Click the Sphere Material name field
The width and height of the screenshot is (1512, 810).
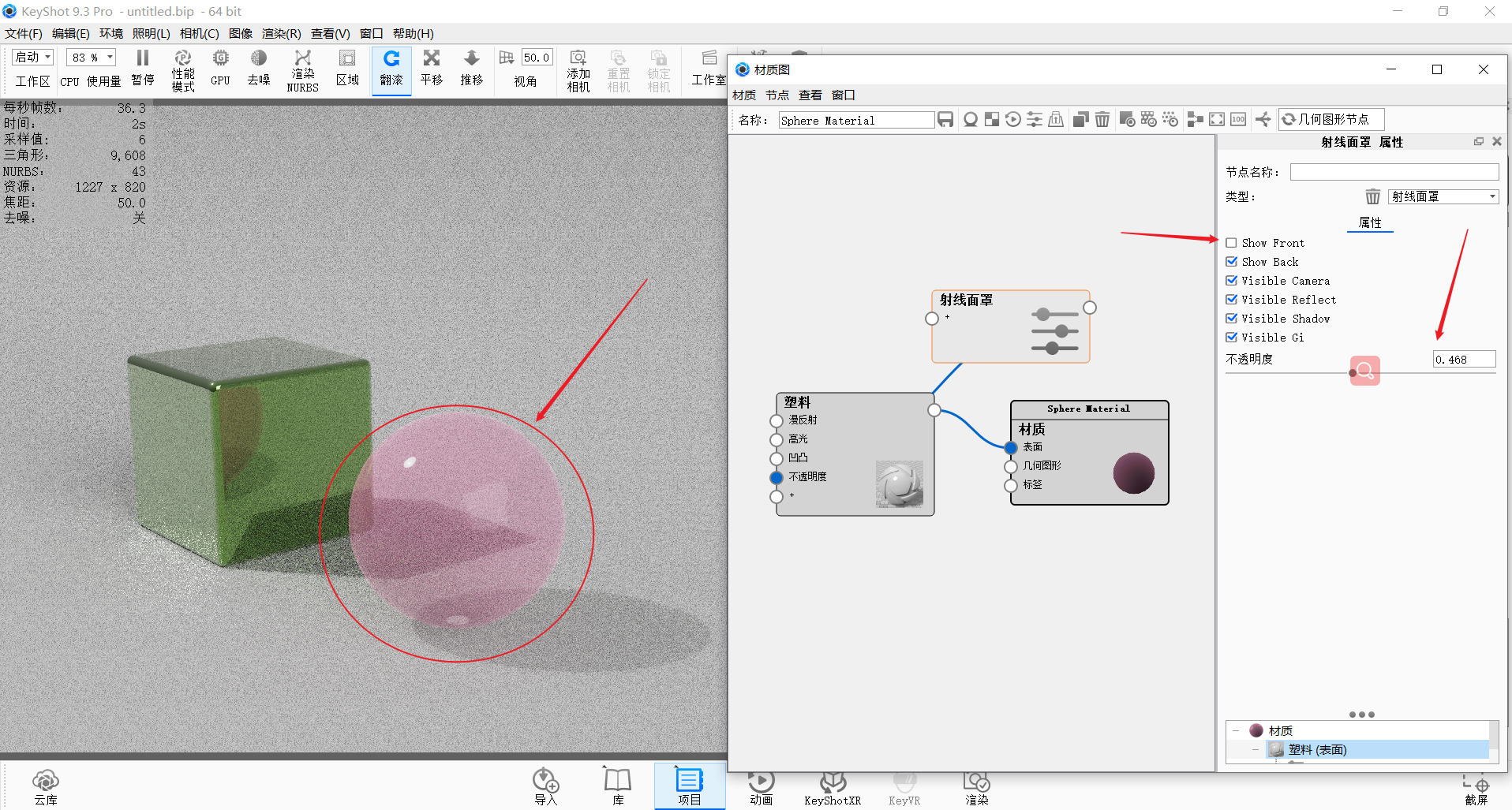[x=856, y=120]
